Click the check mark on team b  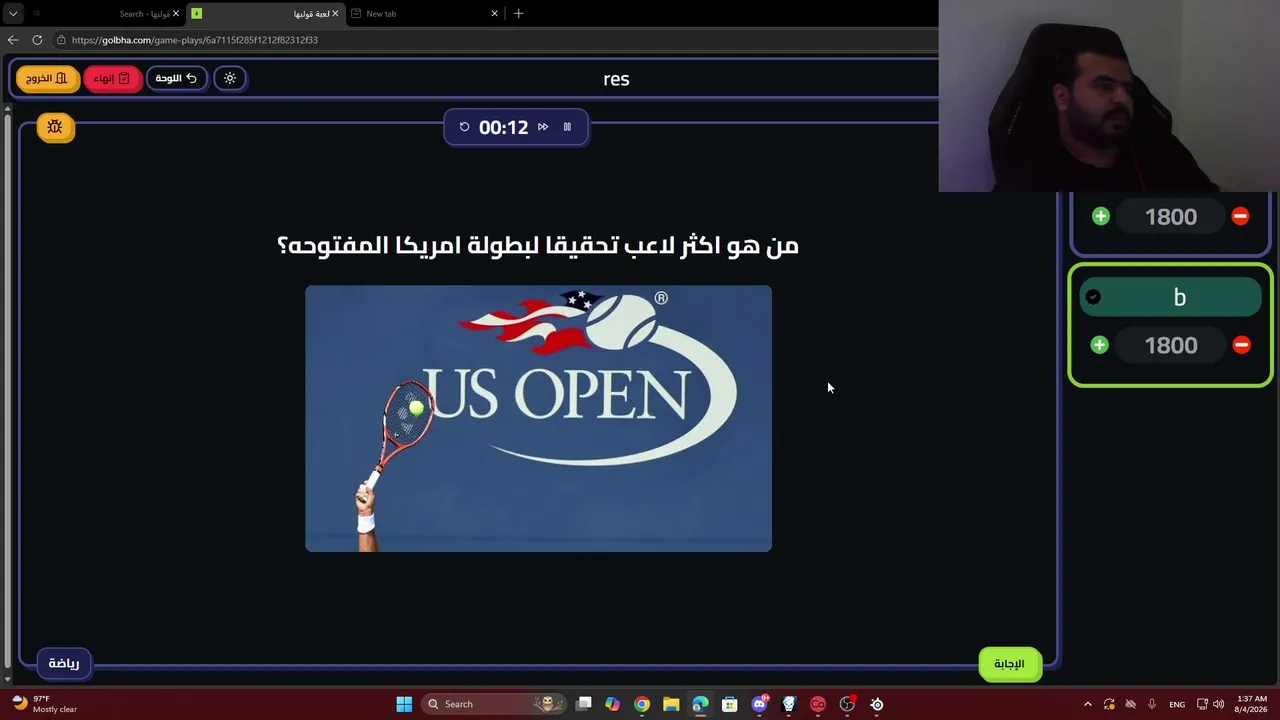[x=1093, y=297]
